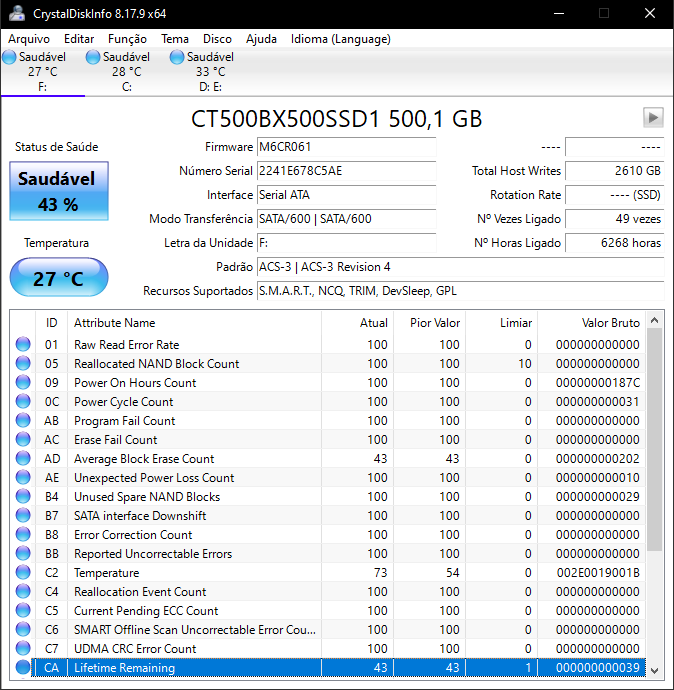Click status orb for Reallocation Event Count
The image size is (674, 690).
pos(23,591)
